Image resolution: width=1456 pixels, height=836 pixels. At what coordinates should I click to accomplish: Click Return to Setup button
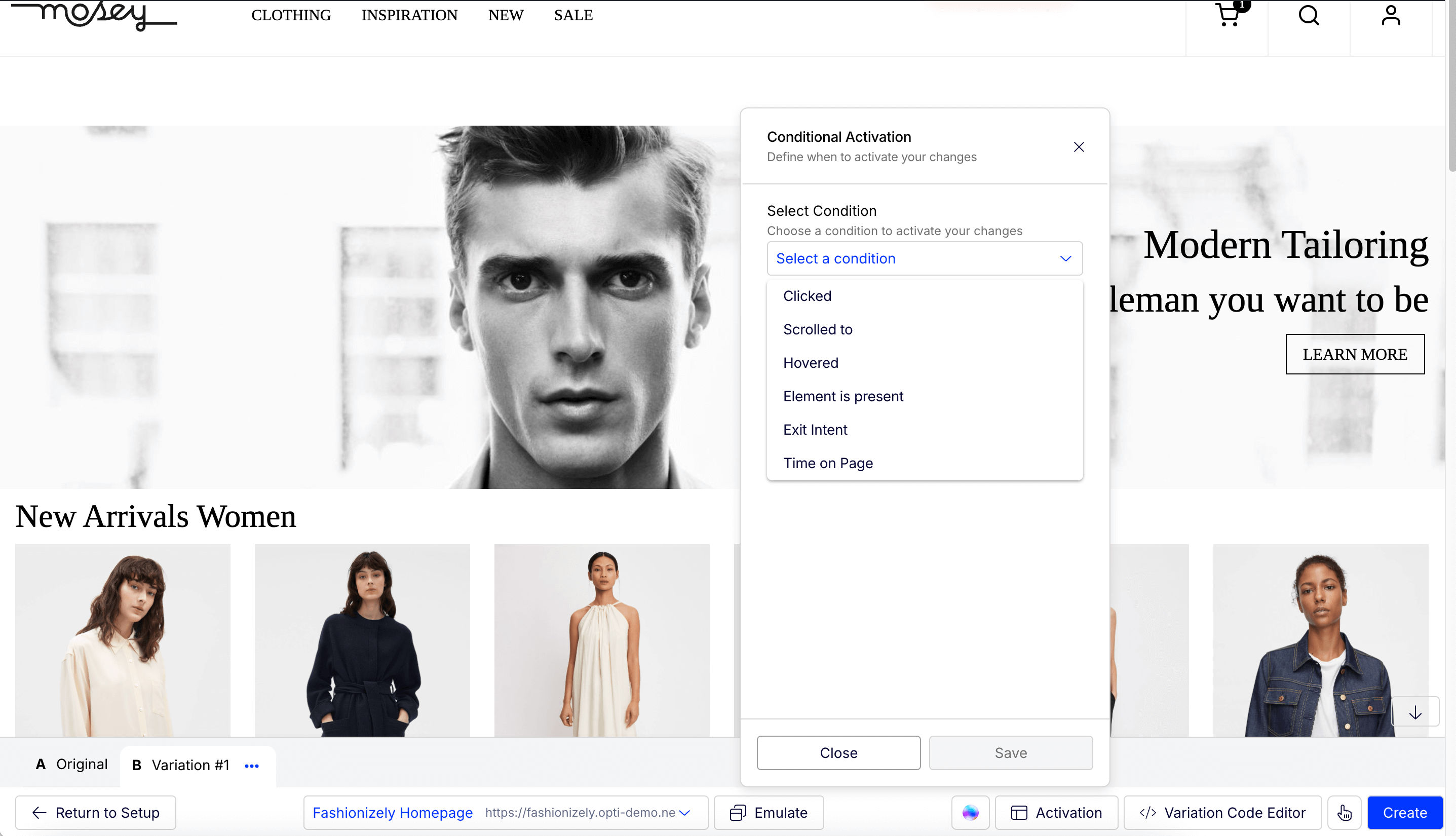[96, 813]
